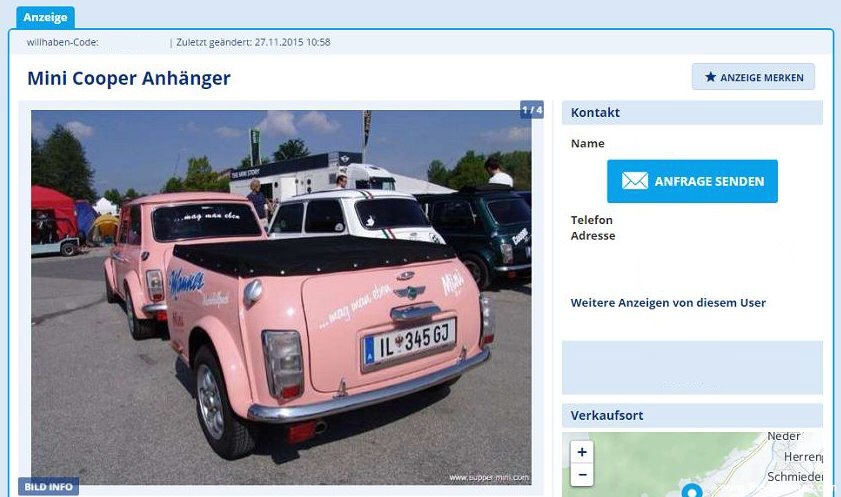Open the pink Mini trailer photo
This screenshot has height=497, width=841.
(281, 298)
